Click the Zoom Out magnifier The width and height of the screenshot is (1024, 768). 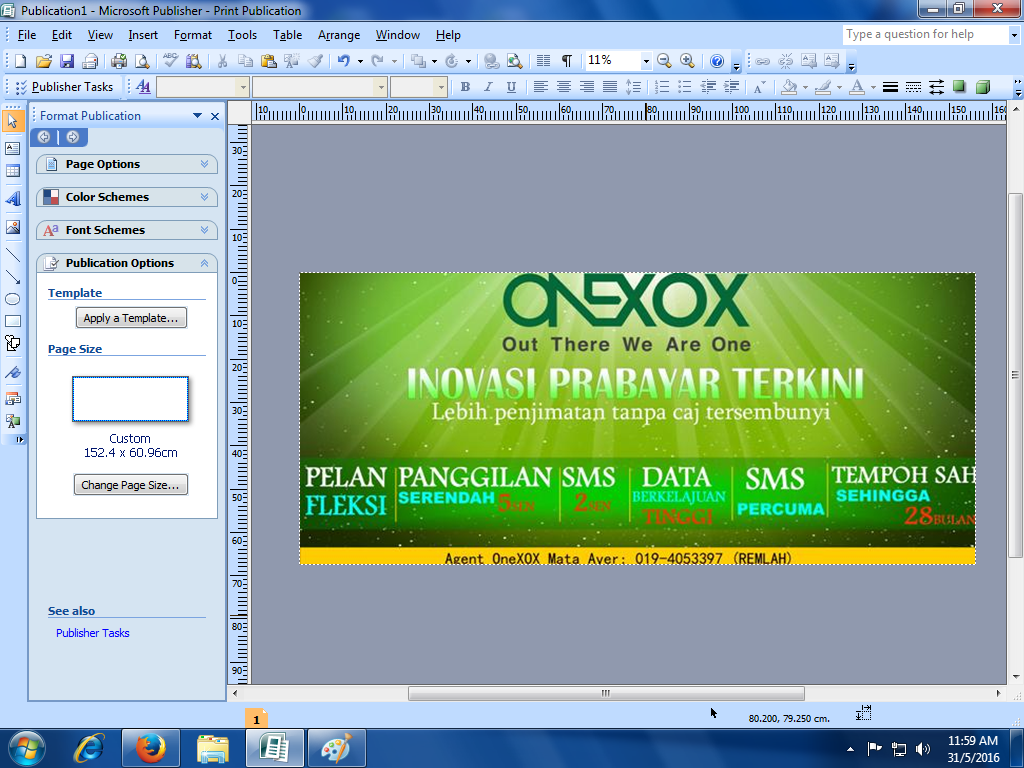pos(664,61)
